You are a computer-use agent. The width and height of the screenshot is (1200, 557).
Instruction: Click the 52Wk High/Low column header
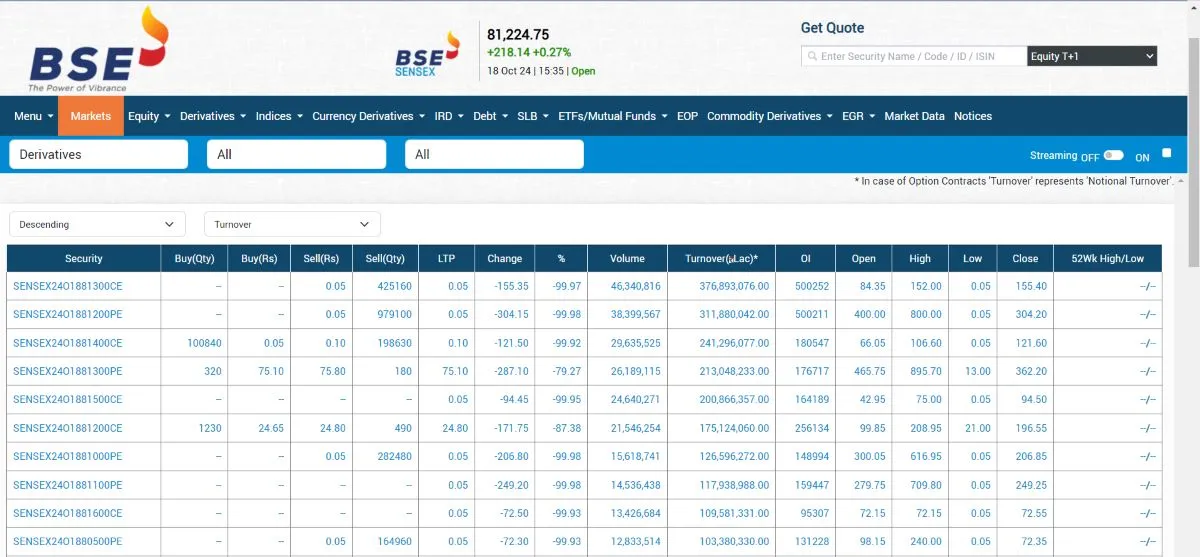(1108, 258)
